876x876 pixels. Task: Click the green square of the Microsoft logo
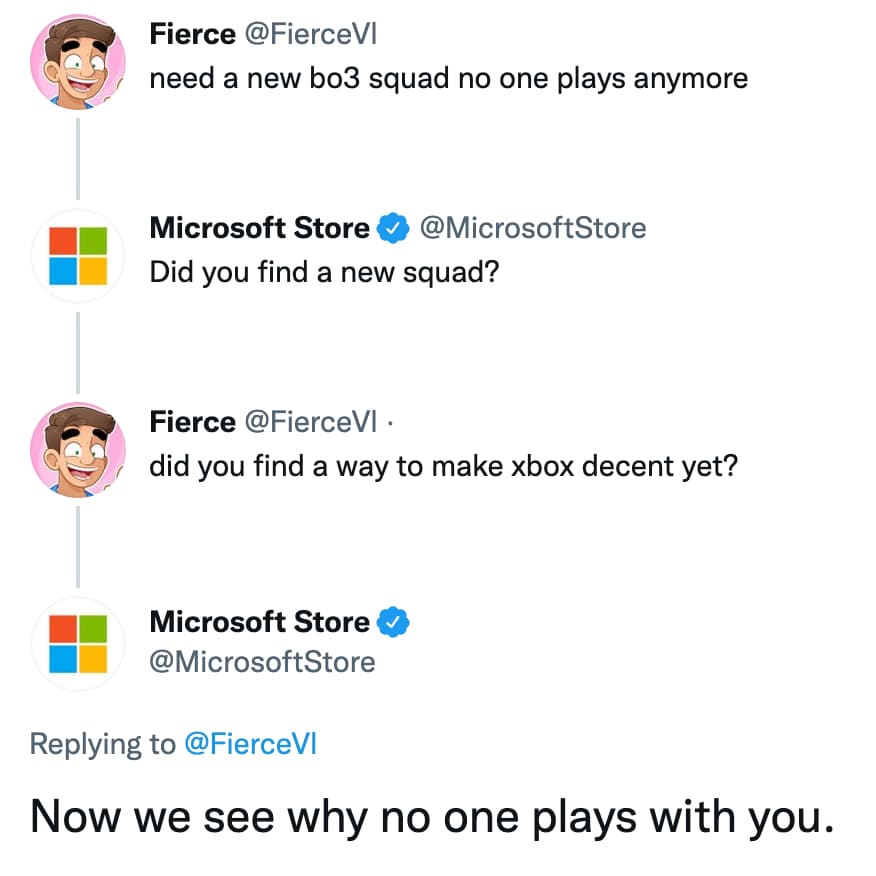coord(93,241)
